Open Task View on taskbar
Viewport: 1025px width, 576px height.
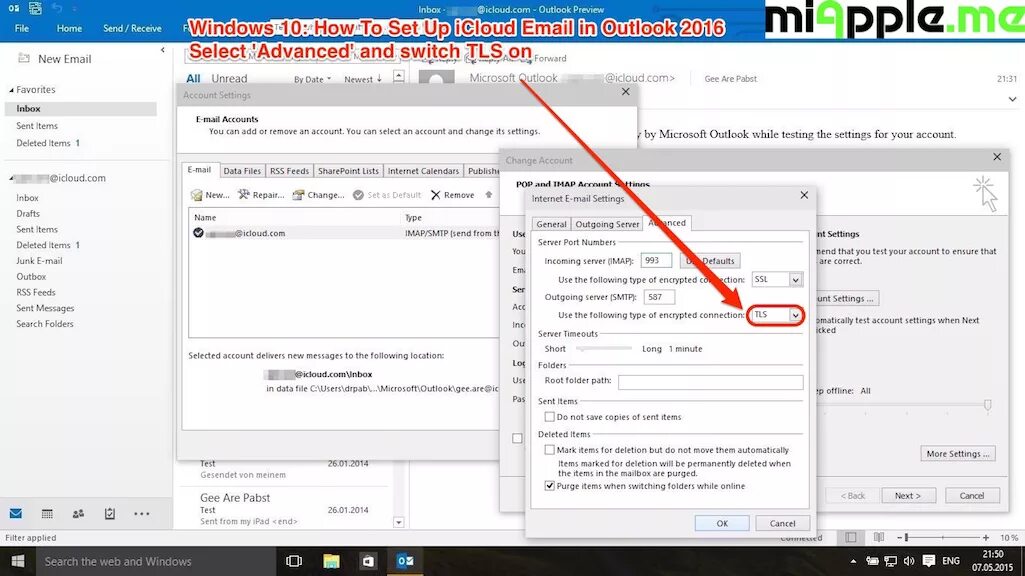[x=294, y=561]
